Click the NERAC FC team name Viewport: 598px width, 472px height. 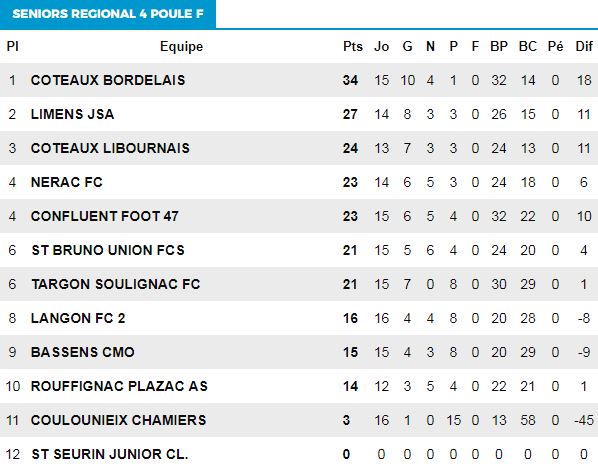click(67, 182)
